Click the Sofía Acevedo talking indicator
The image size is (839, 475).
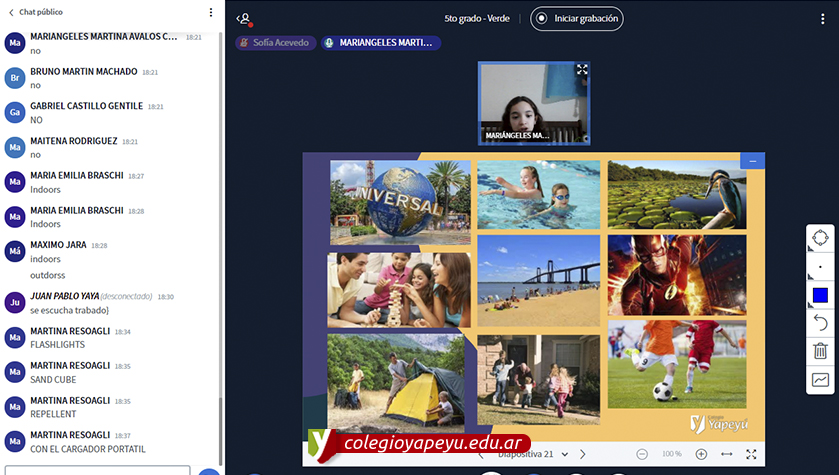point(276,43)
